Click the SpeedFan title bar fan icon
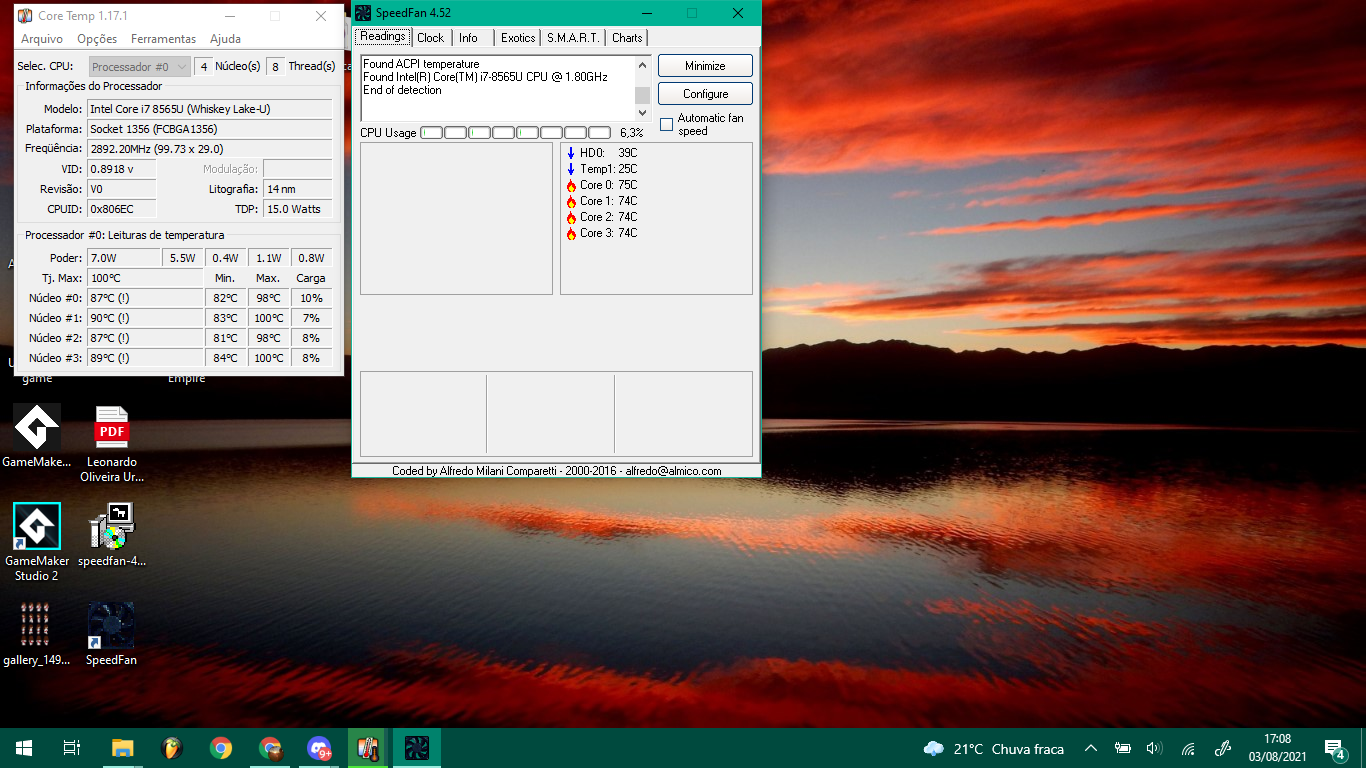Screen dimensions: 1366x768 364,13
